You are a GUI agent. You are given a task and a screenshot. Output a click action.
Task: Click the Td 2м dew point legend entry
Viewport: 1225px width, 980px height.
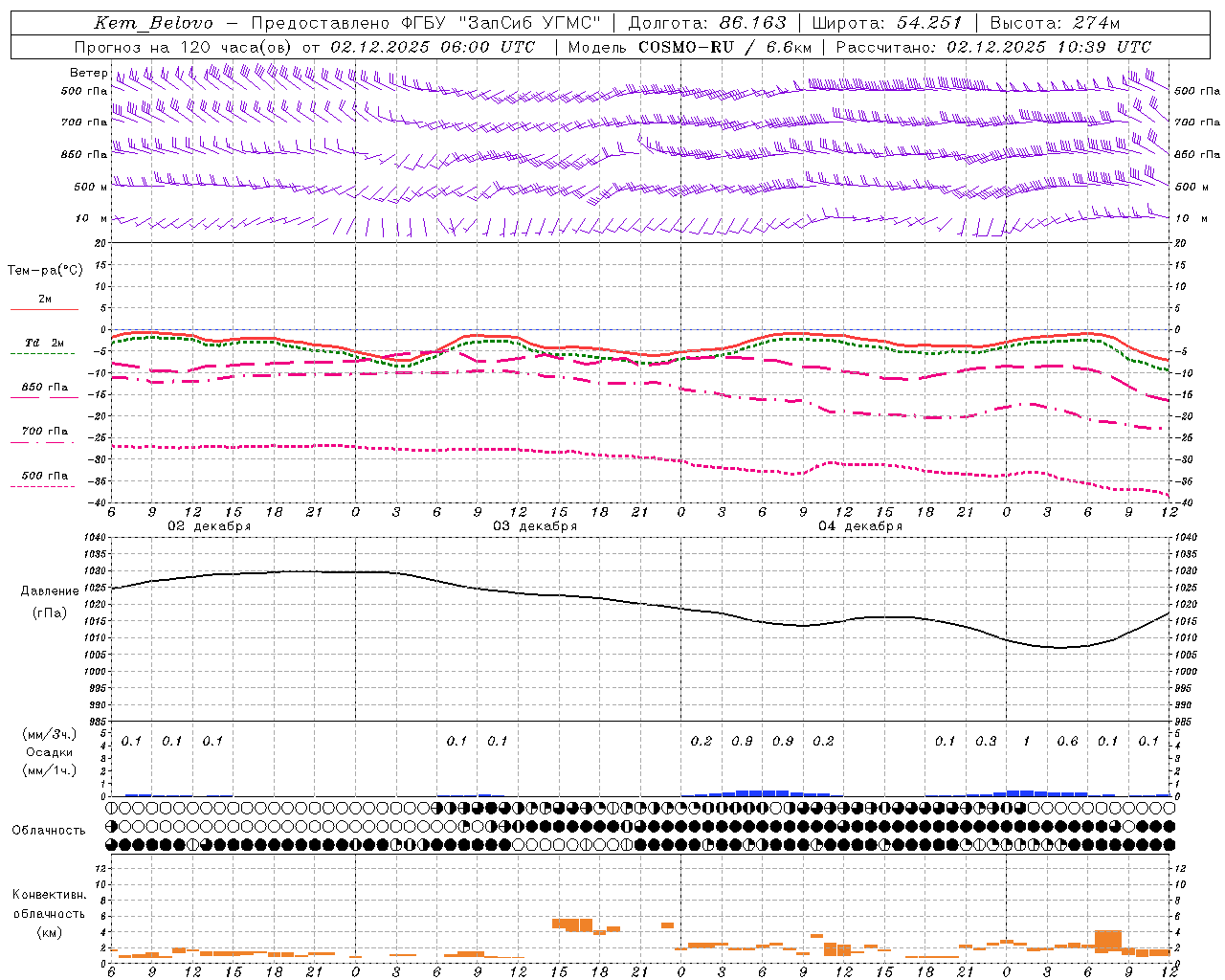click(x=45, y=343)
